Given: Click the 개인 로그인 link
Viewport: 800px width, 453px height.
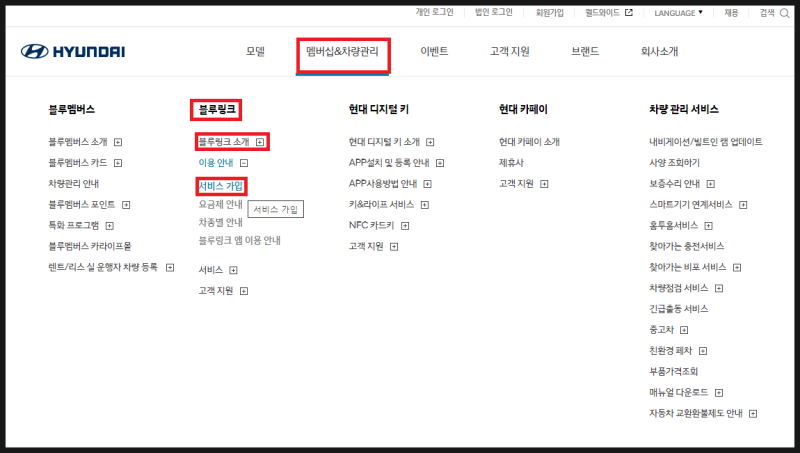Looking at the screenshot, I should click(x=434, y=12).
